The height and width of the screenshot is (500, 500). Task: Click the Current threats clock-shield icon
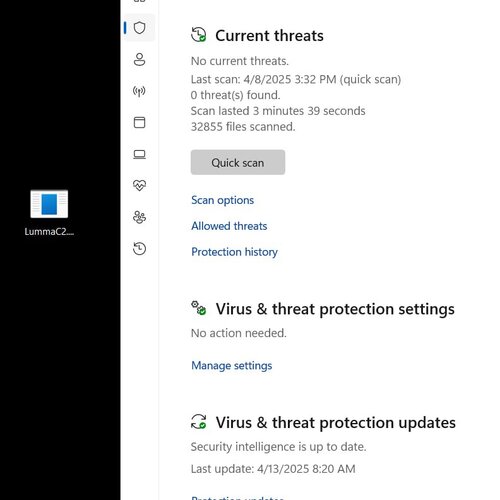pyautogui.click(x=199, y=35)
